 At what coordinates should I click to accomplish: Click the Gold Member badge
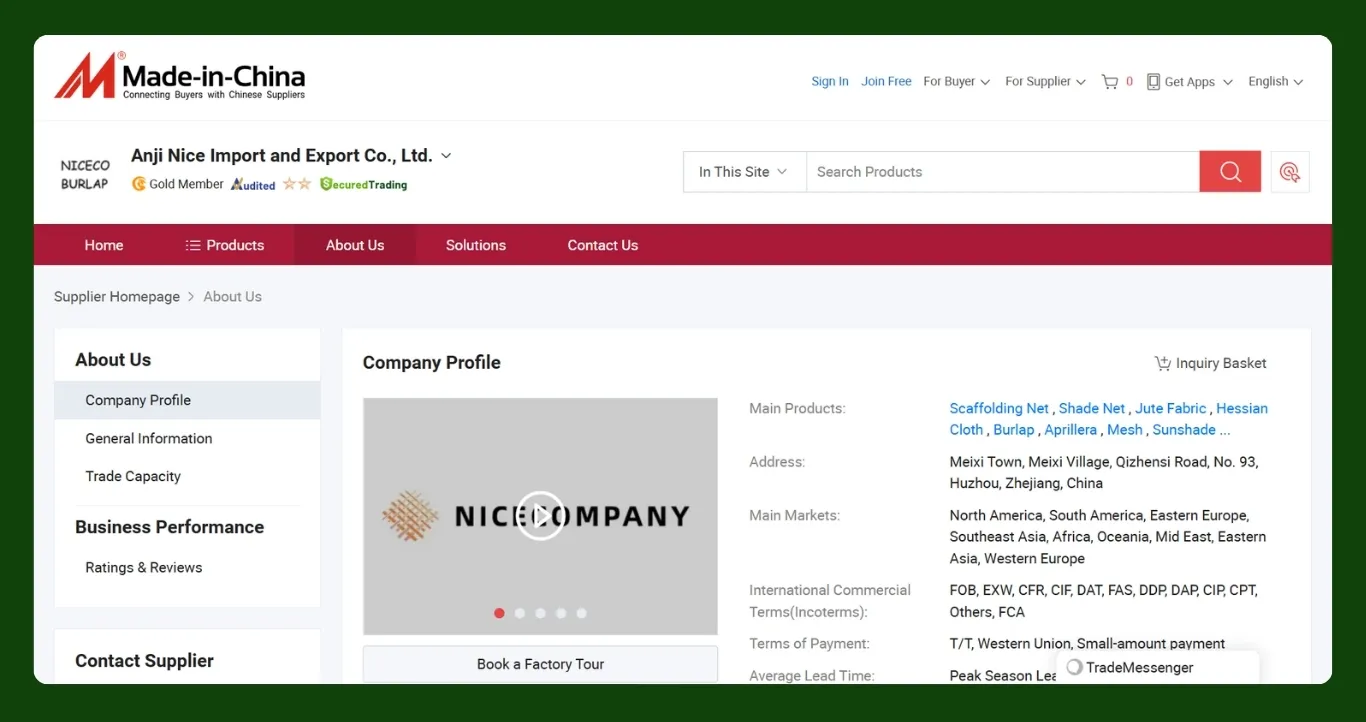point(177,184)
